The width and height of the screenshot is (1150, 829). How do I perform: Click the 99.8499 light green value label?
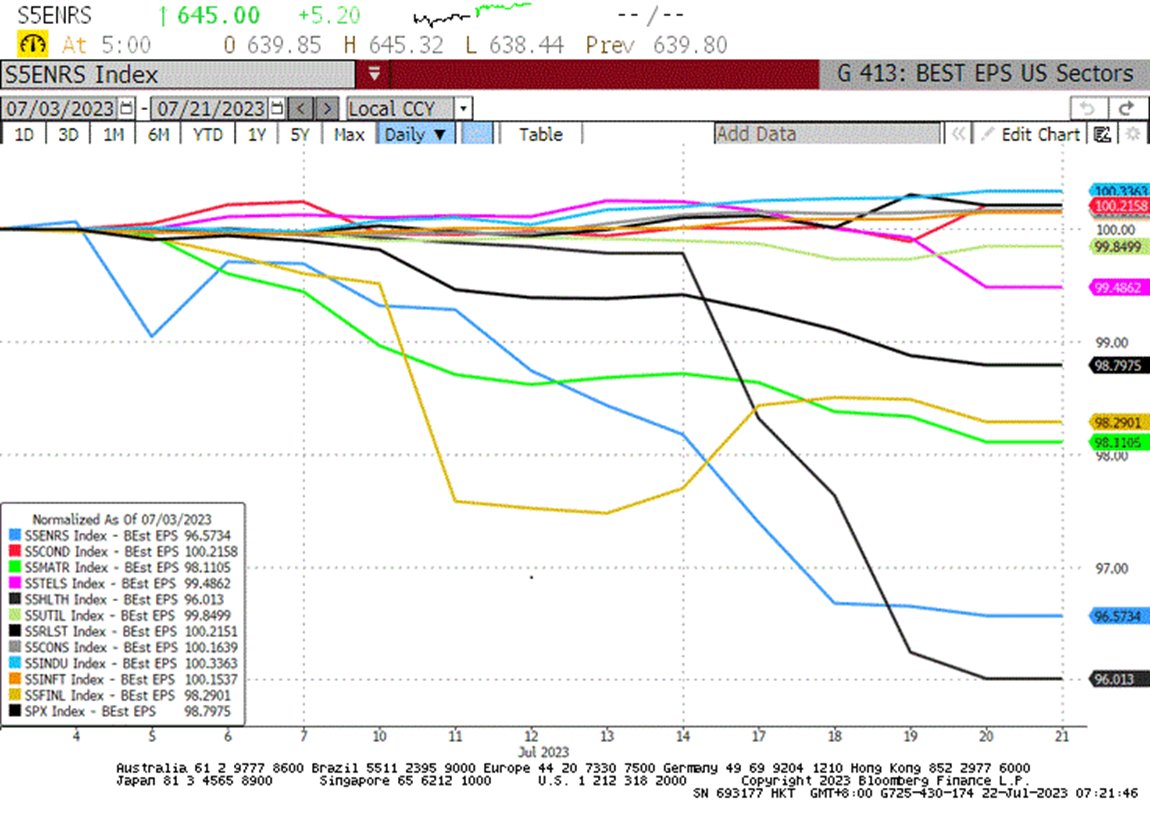(x=1118, y=247)
